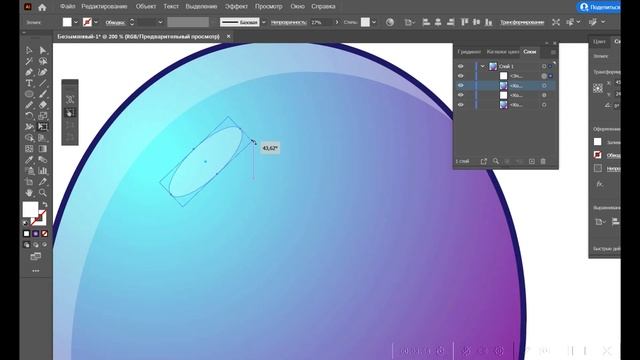The height and width of the screenshot is (360, 640).
Task: Click Непрозрачность link in control bar
Action: [289, 22]
